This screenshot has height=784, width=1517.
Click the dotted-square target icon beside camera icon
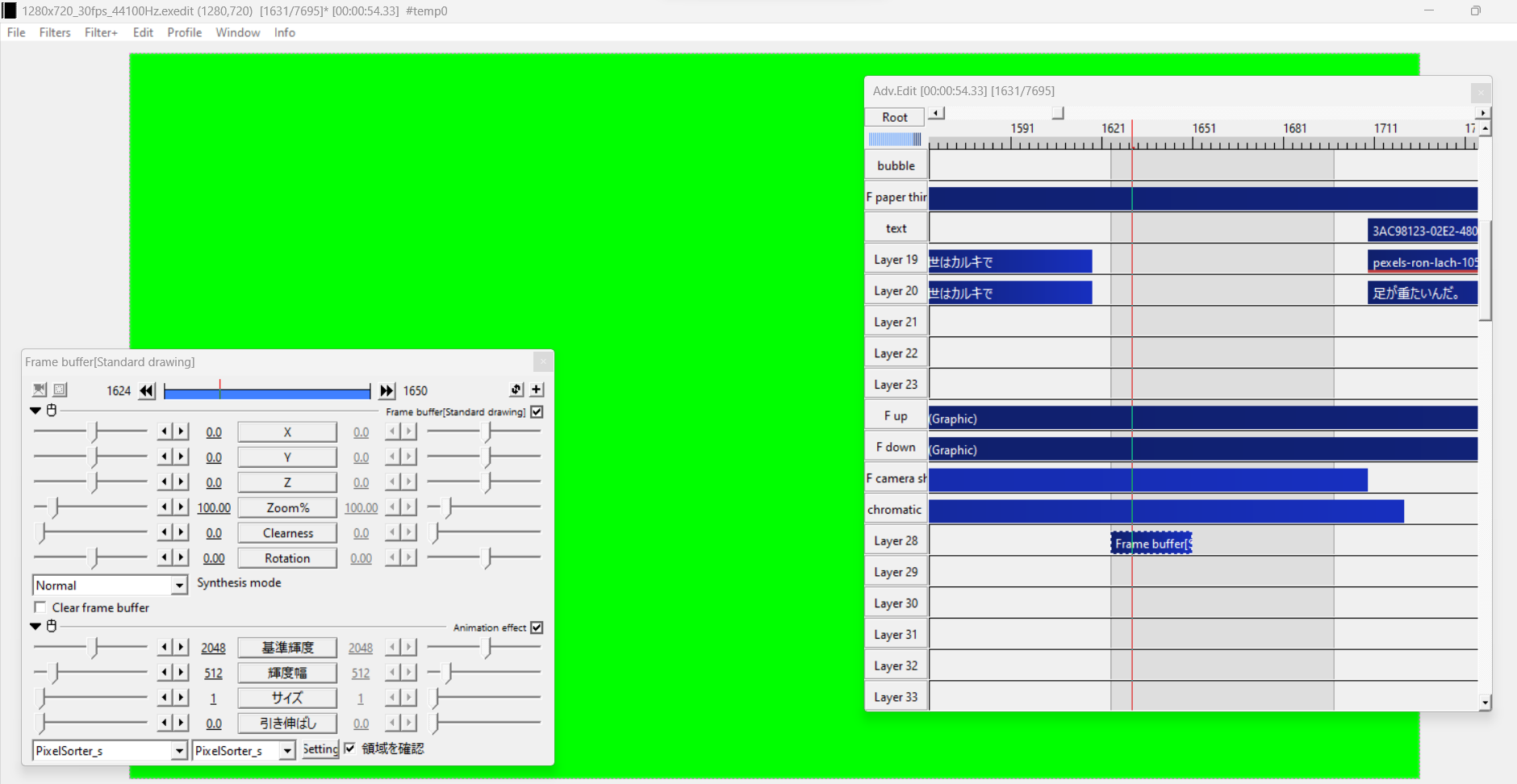[x=60, y=390]
